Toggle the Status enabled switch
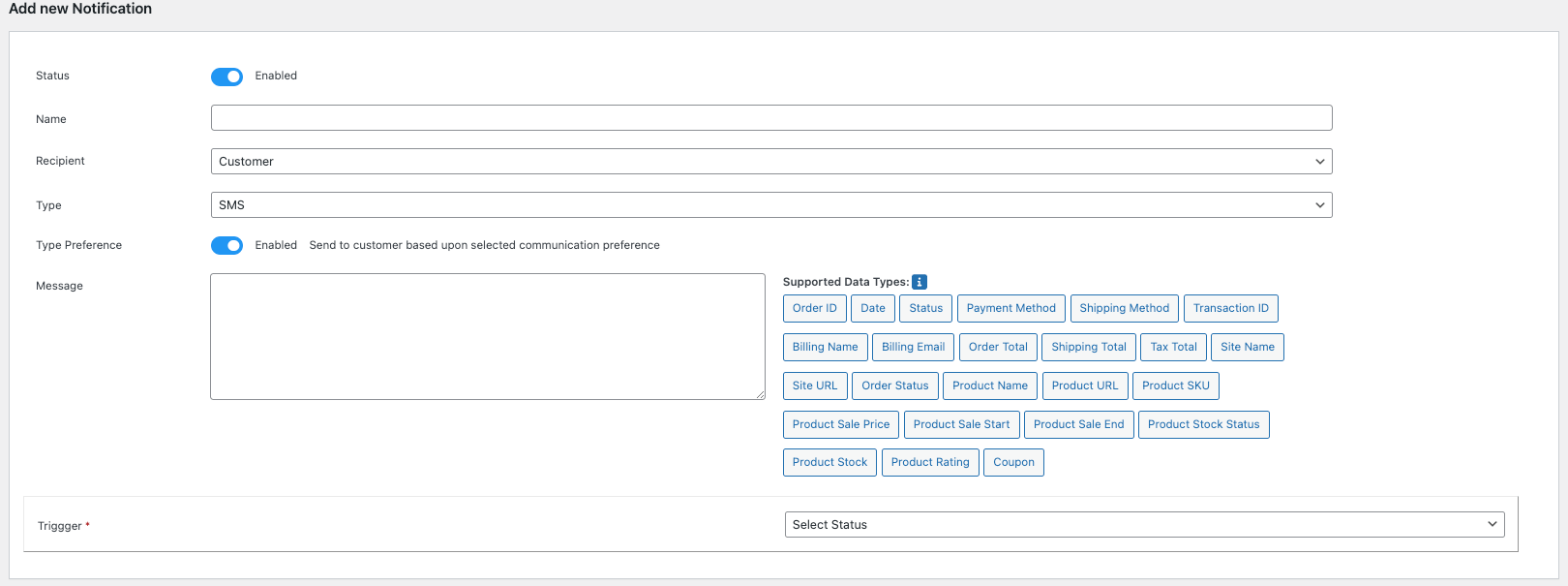Image resolution: width=1568 pixels, height=586 pixels. click(226, 77)
